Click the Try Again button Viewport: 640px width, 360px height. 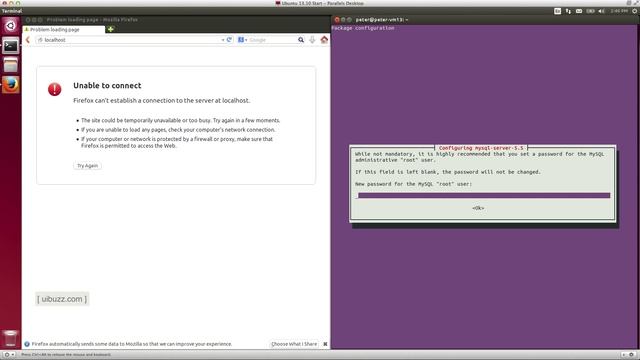[x=87, y=166]
